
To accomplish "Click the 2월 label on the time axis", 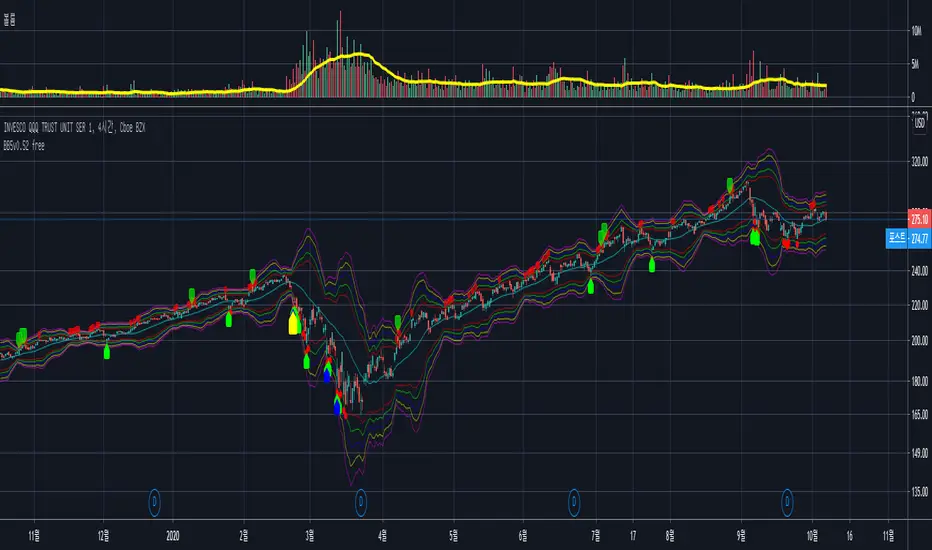I will 244,536.
